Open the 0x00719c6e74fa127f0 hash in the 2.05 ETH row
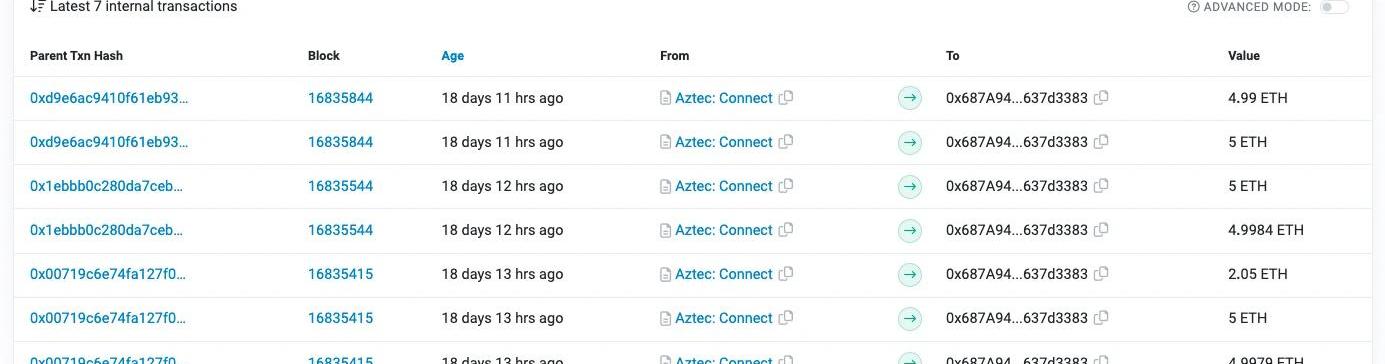Viewport: 1385px width, 364px height. (108, 274)
